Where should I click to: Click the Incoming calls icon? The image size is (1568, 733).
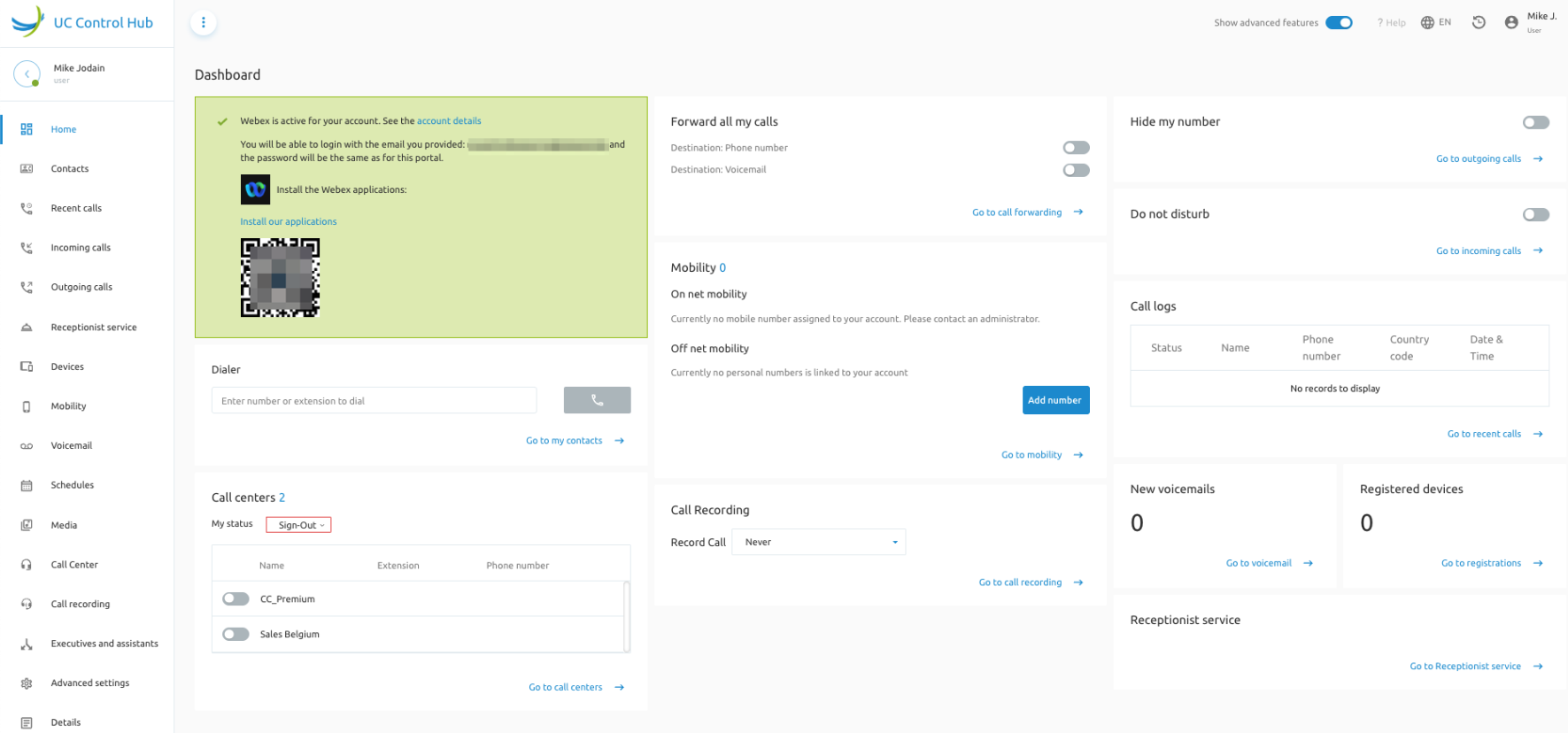click(27, 248)
